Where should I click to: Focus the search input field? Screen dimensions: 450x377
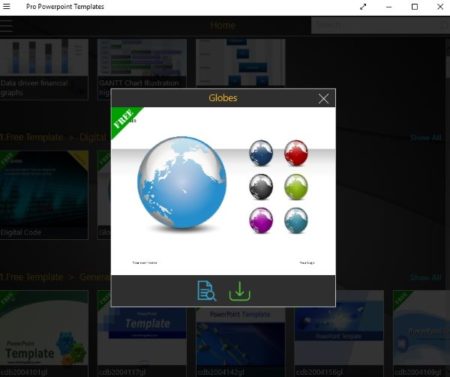click(x=380, y=25)
